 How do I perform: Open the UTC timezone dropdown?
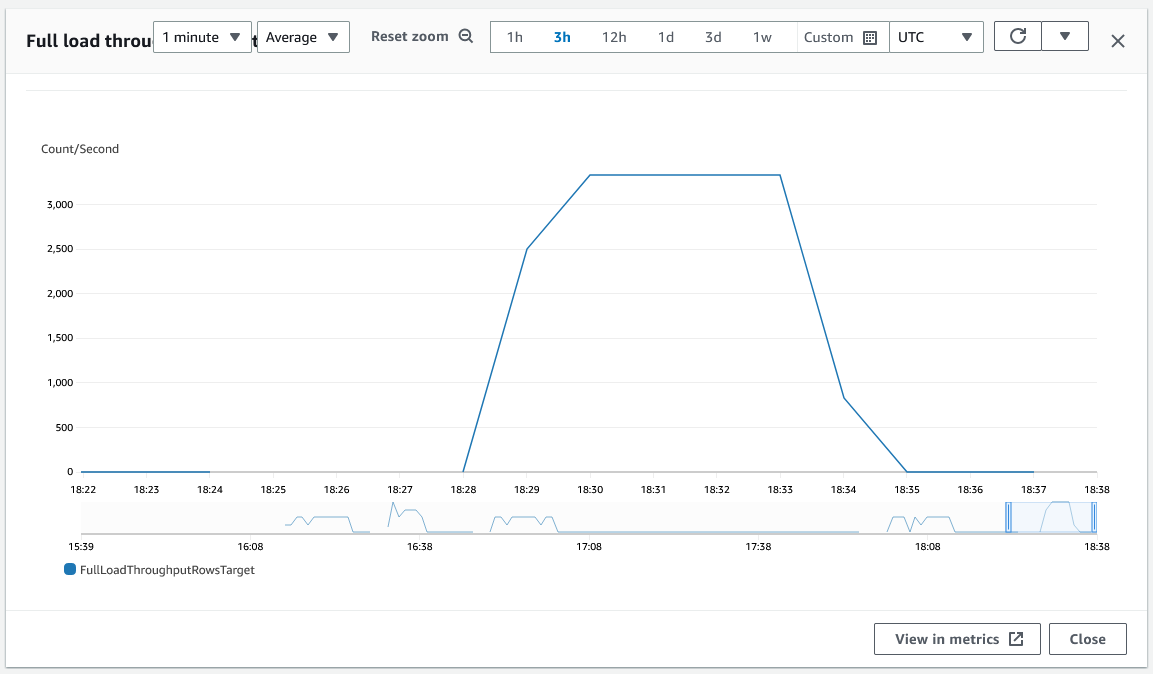[936, 37]
